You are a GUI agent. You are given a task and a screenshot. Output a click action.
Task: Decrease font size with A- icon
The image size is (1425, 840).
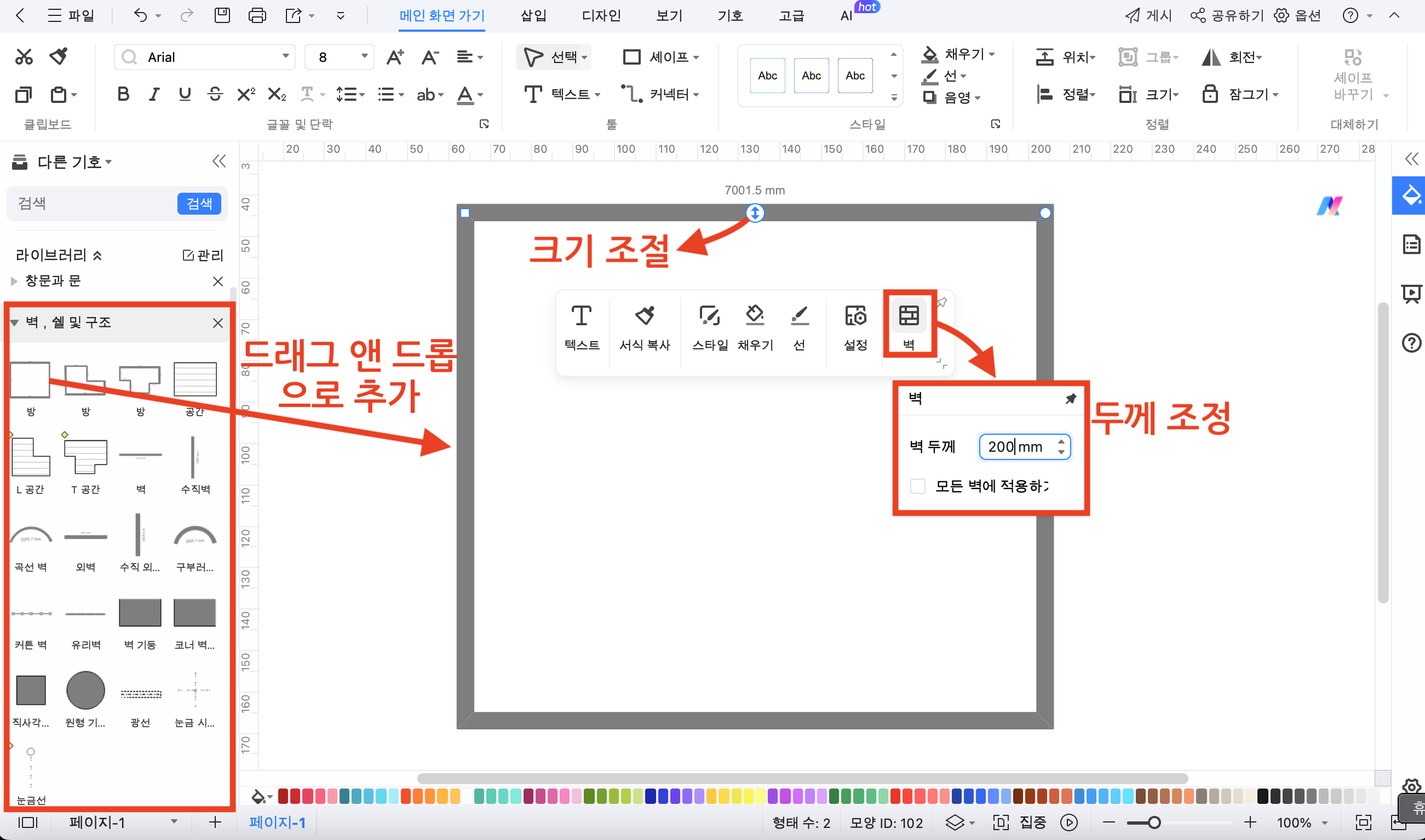click(x=430, y=57)
